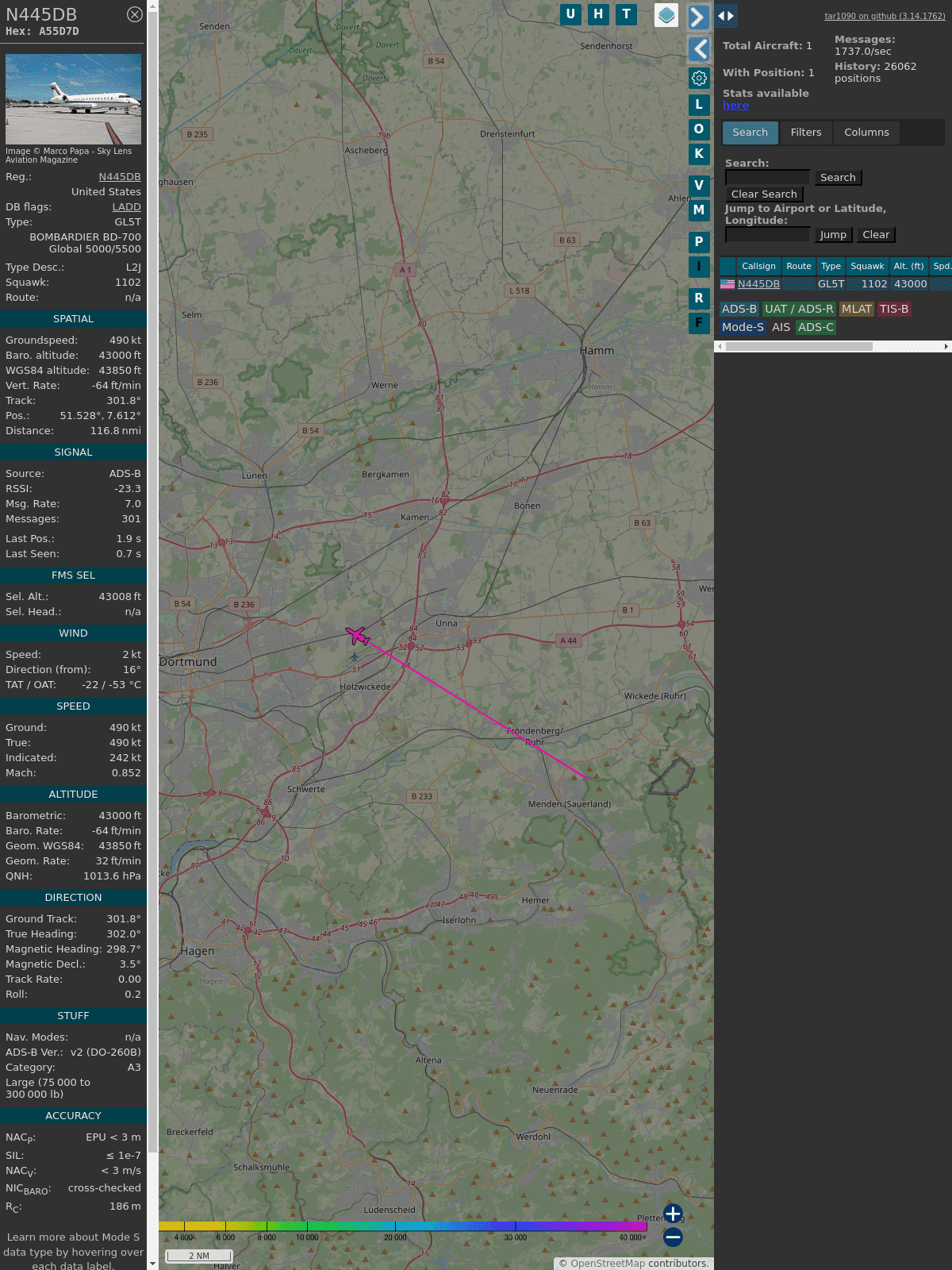
Task: Collapse sidebar with left chevron button
Action: click(698, 49)
